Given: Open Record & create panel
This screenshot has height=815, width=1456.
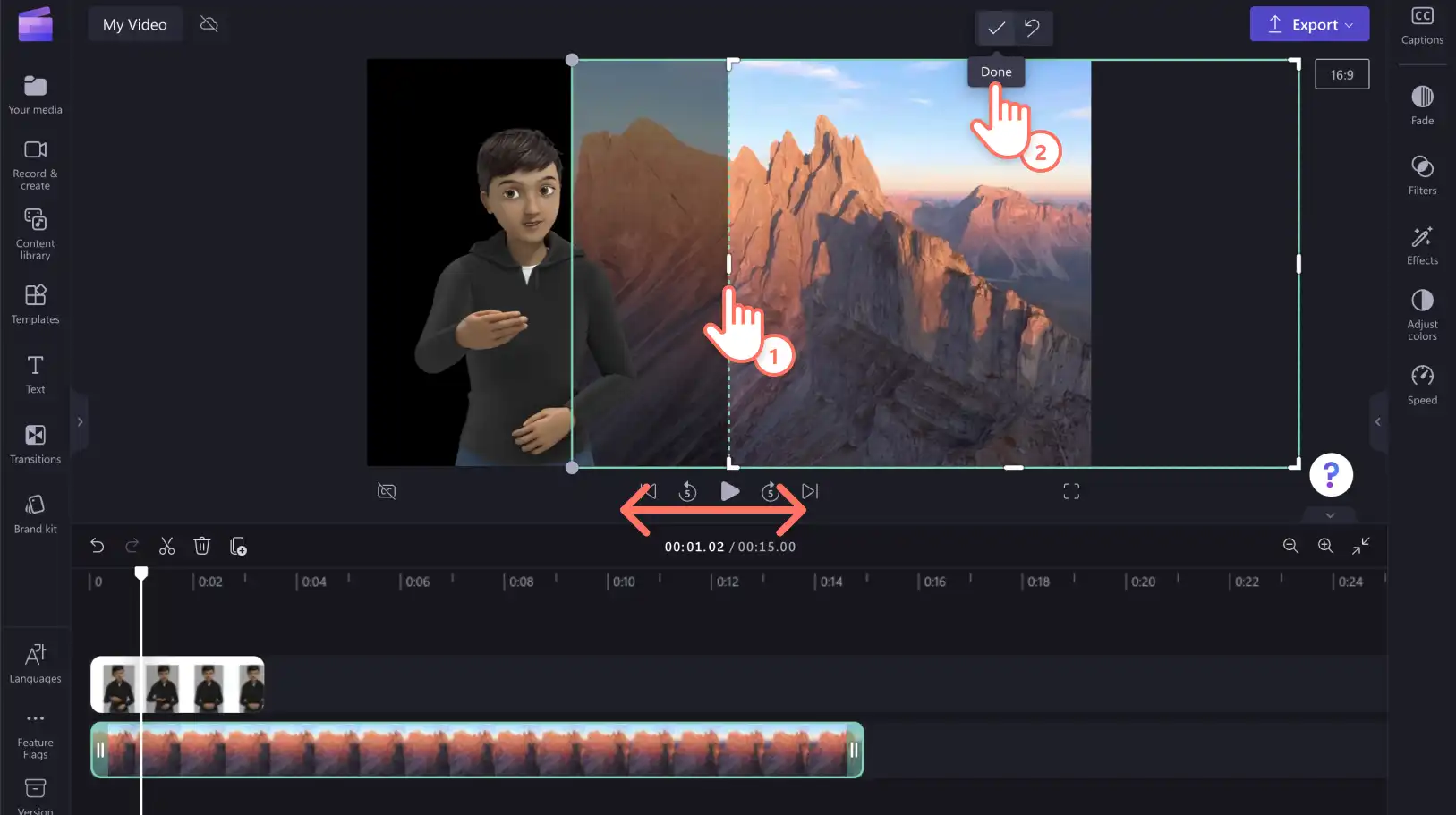Looking at the screenshot, I should click(35, 165).
